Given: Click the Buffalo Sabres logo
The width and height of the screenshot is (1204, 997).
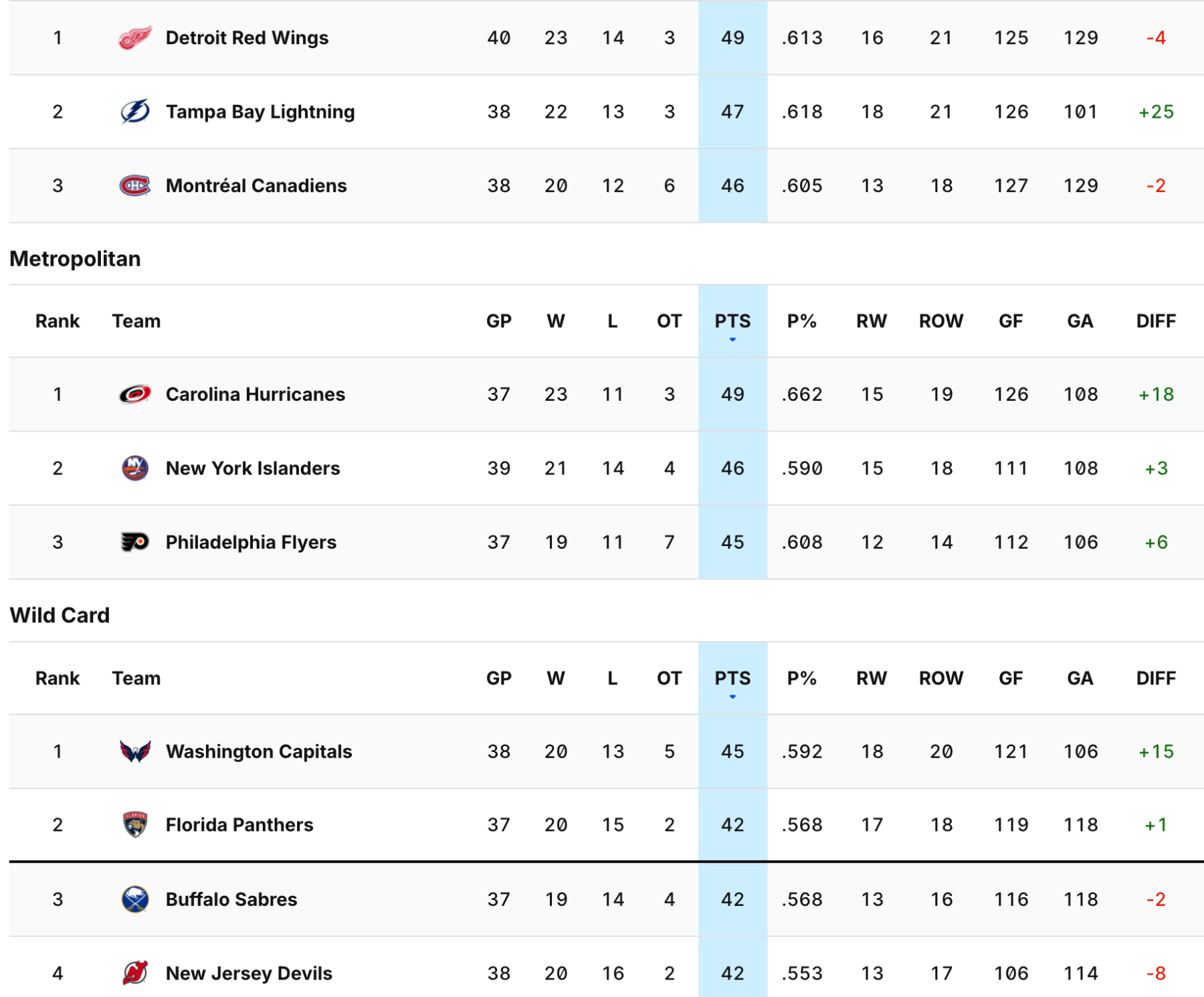Looking at the screenshot, I should tap(135, 899).
